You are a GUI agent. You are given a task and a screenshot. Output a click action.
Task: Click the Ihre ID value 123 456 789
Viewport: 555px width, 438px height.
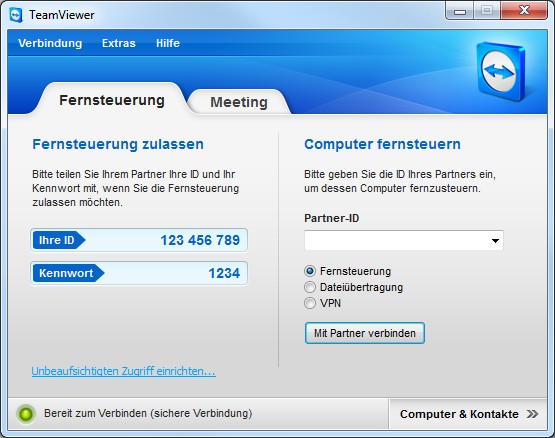(x=200, y=240)
